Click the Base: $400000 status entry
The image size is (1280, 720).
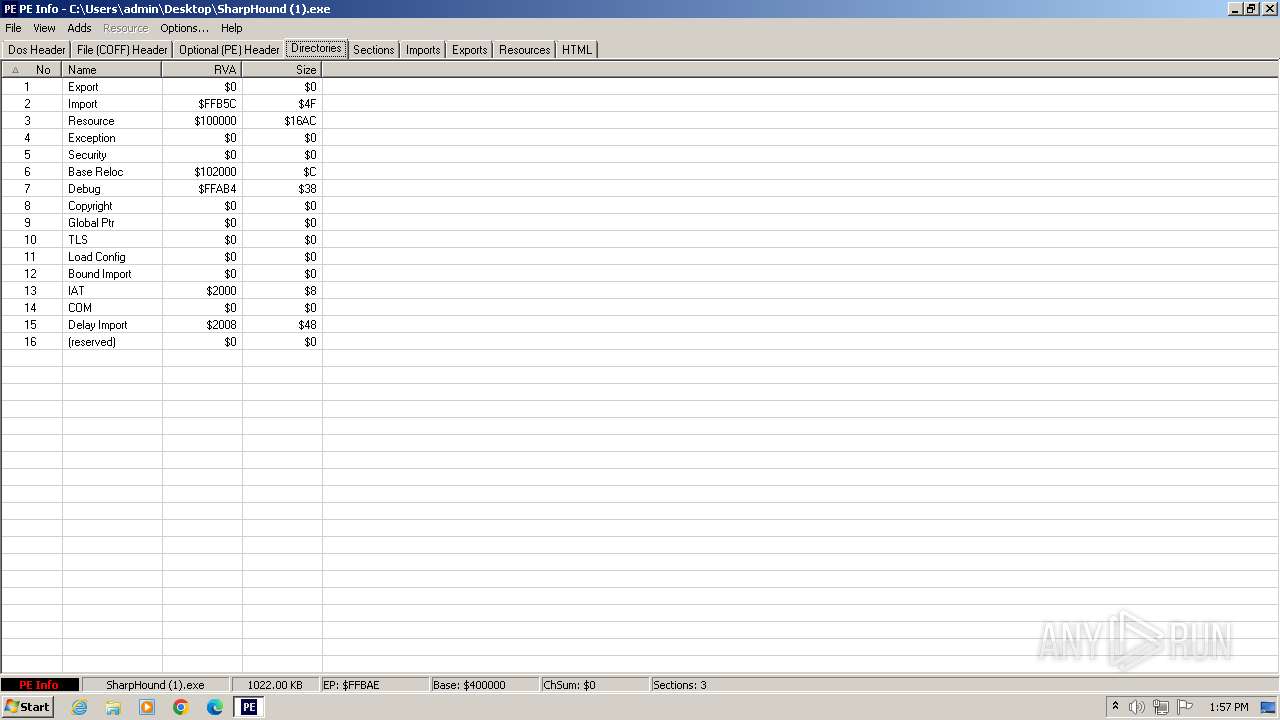click(x=484, y=685)
